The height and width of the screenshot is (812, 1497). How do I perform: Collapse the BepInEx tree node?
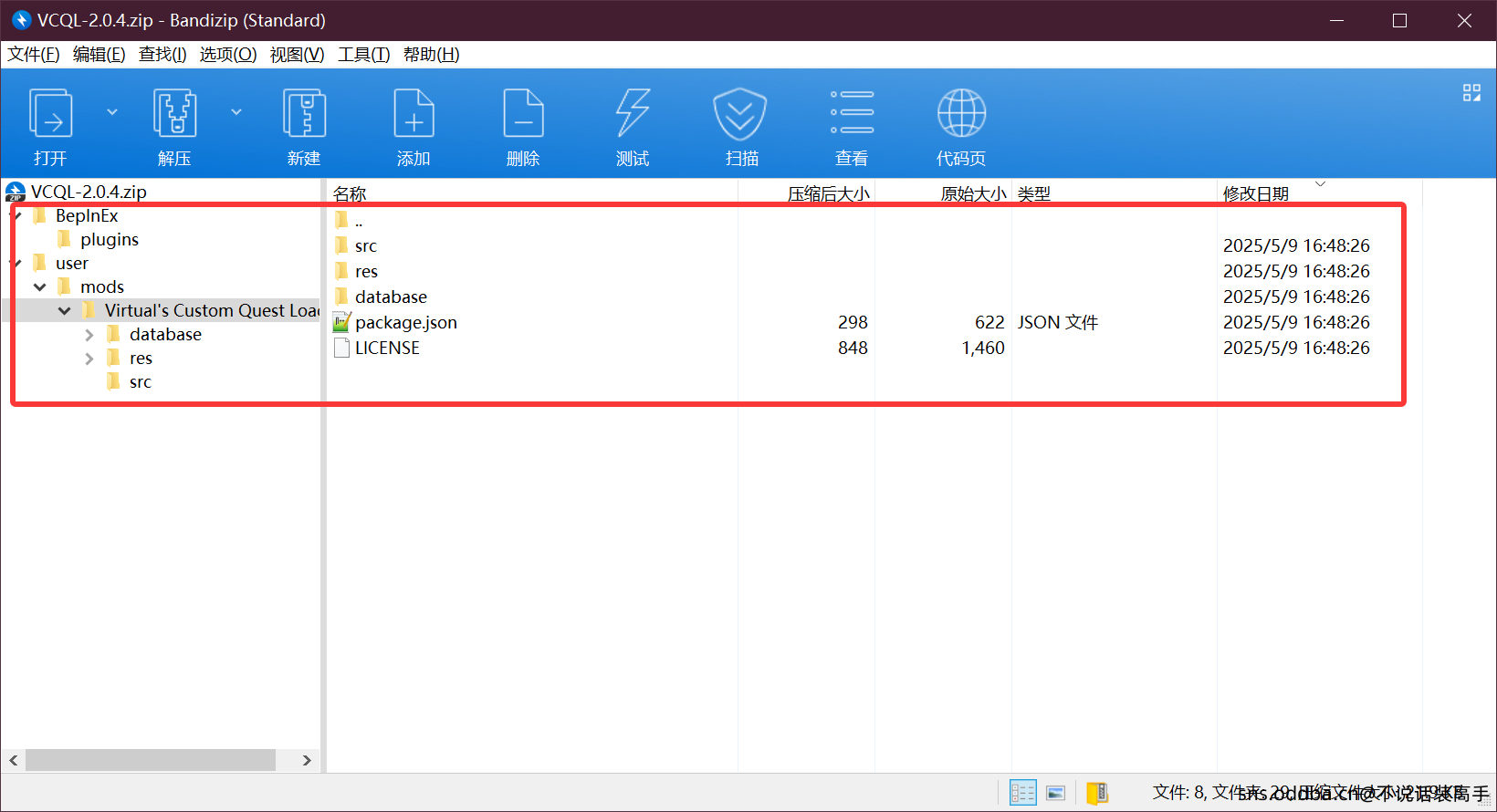point(17,216)
